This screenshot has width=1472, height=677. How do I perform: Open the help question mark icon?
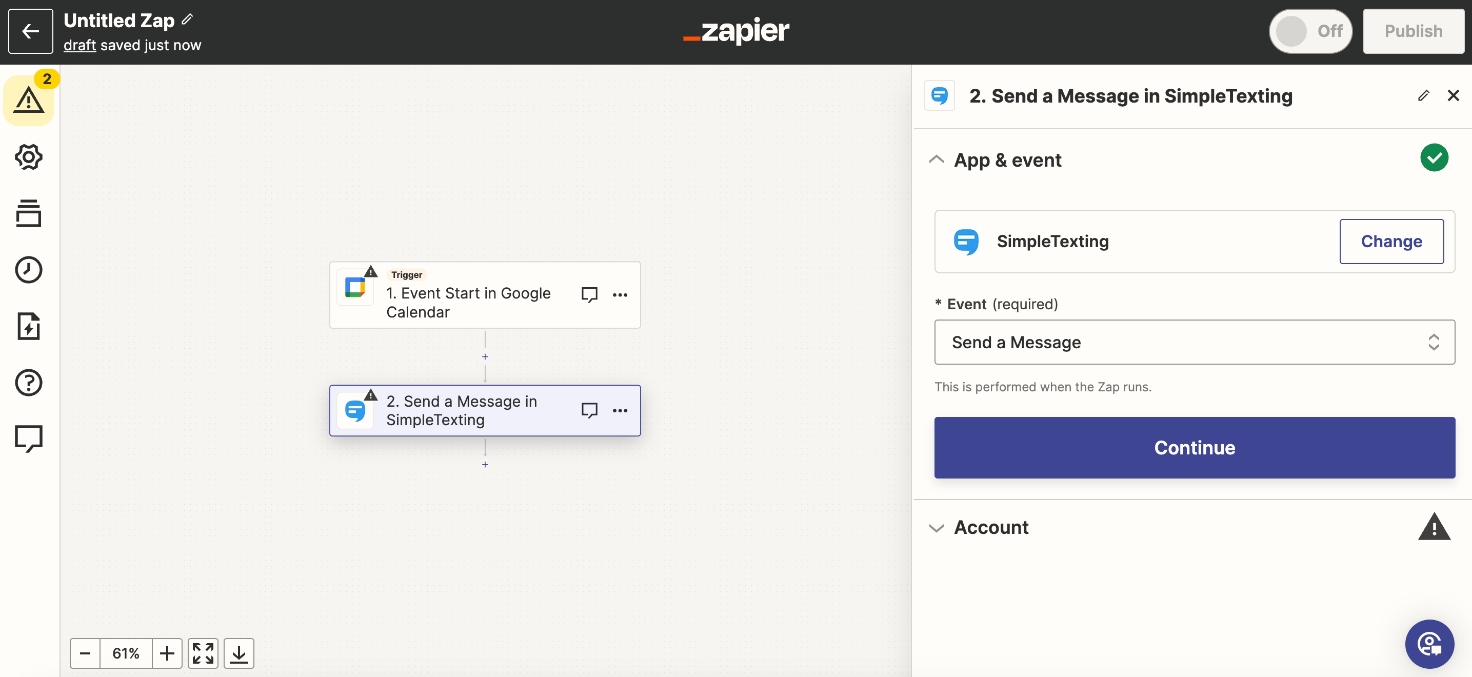(29, 382)
